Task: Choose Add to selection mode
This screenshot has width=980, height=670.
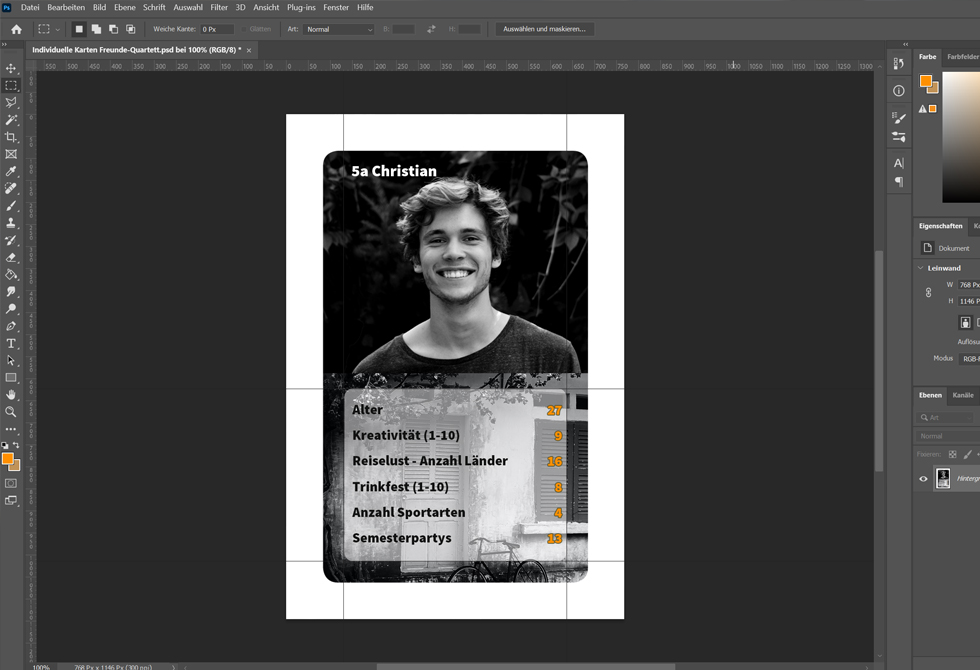Action: [96, 29]
